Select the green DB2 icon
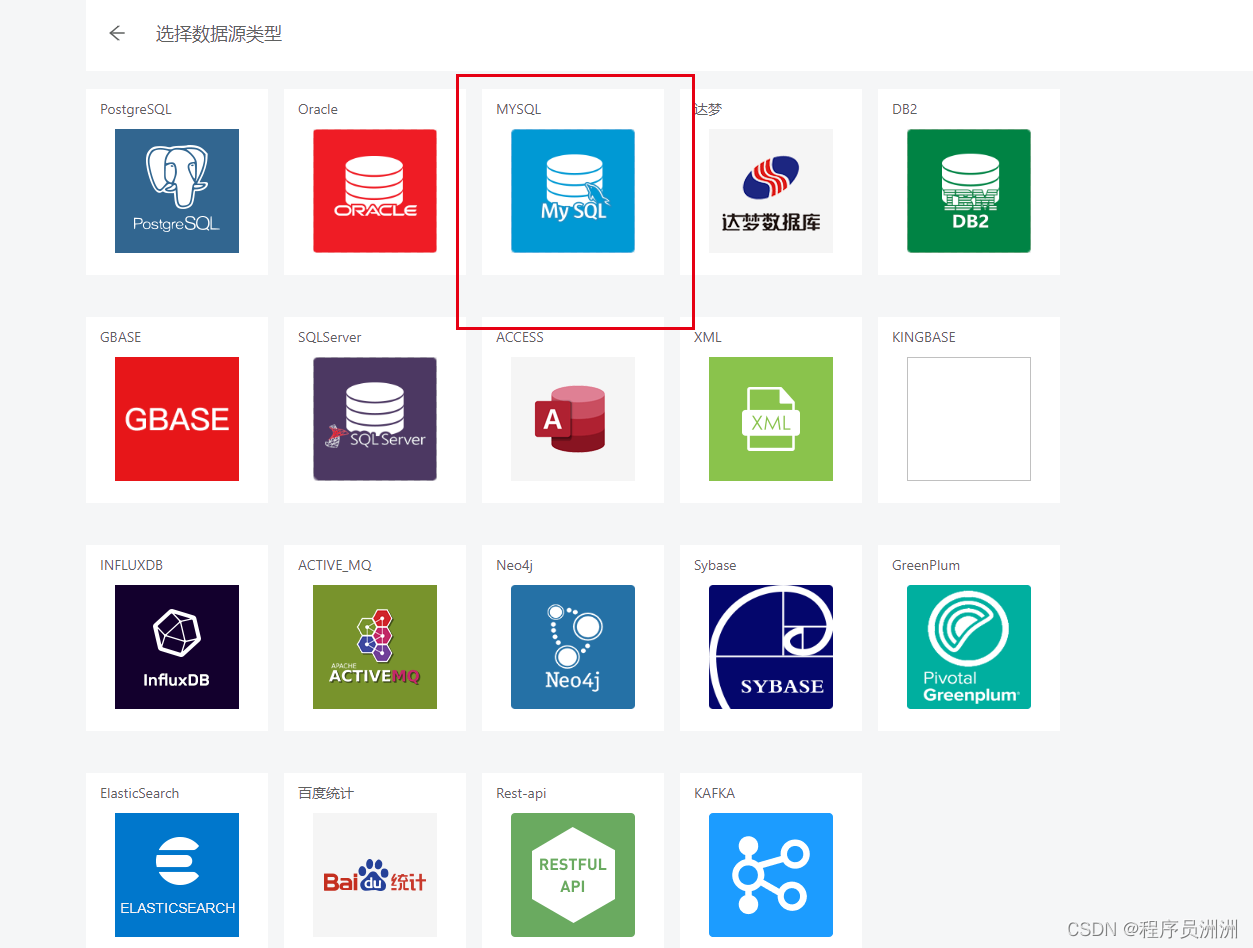 click(969, 191)
